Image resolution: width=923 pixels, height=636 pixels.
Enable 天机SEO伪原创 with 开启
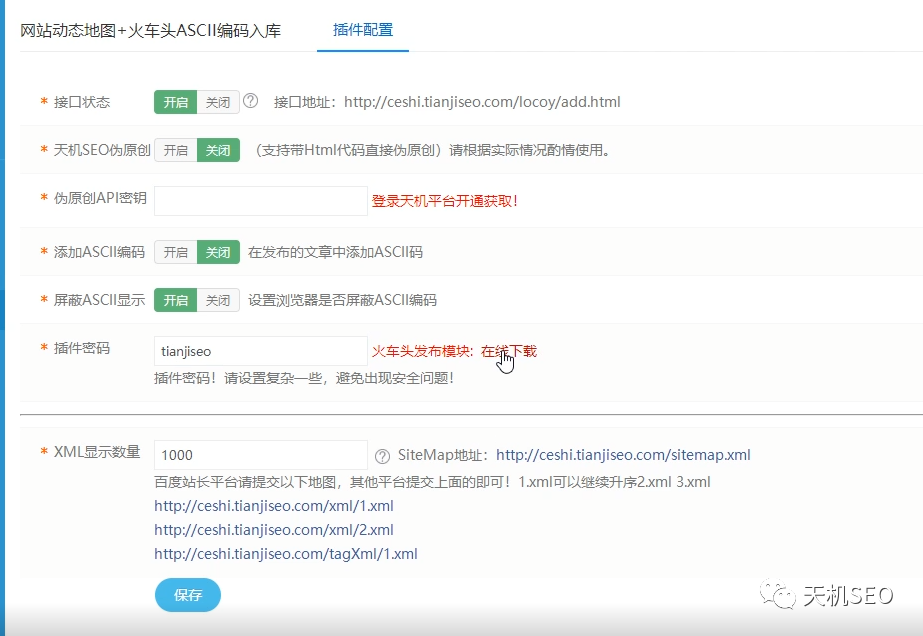pyautogui.click(x=175, y=150)
